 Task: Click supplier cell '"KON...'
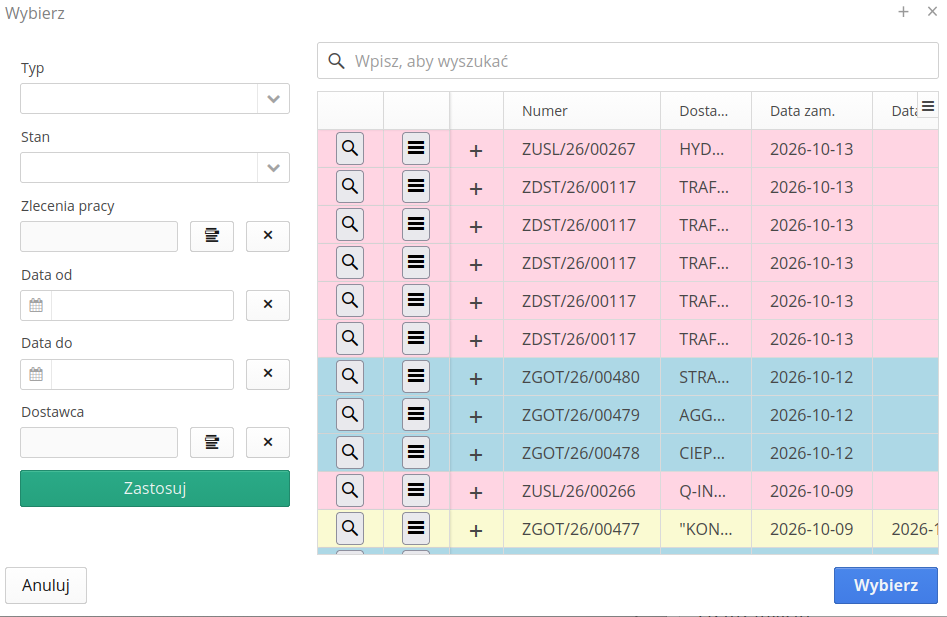(x=706, y=529)
